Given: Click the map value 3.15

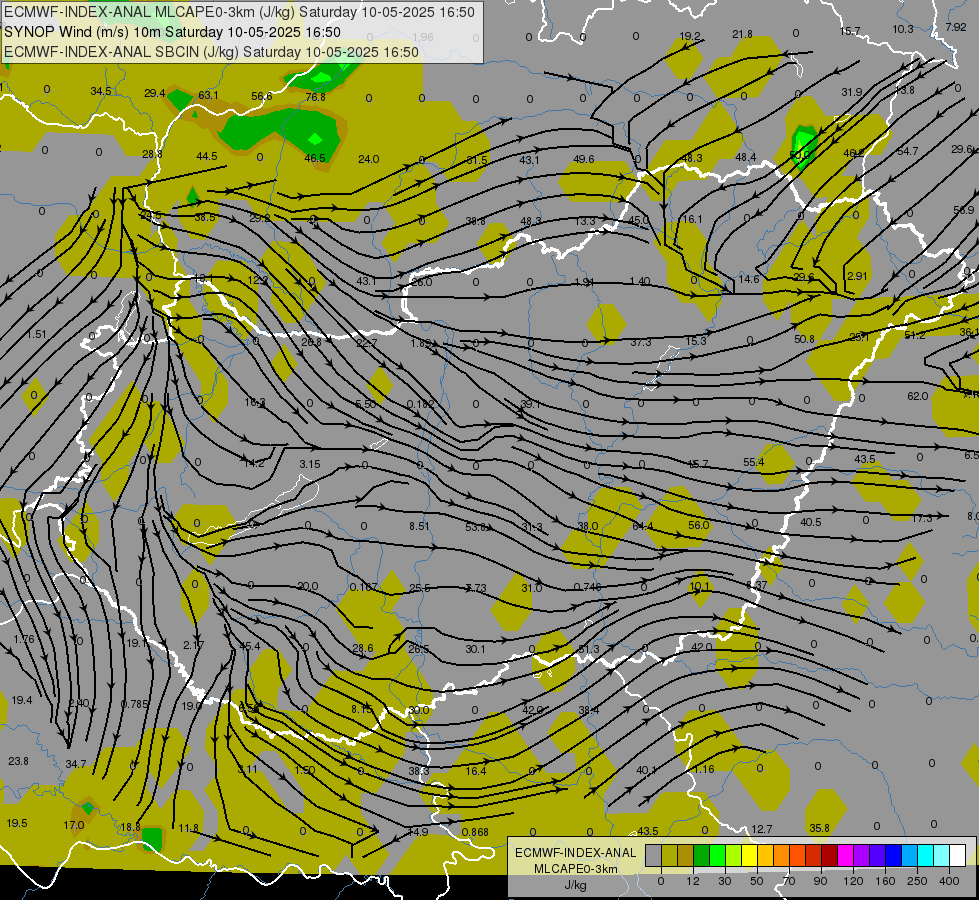Looking at the screenshot, I should point(309,464).
